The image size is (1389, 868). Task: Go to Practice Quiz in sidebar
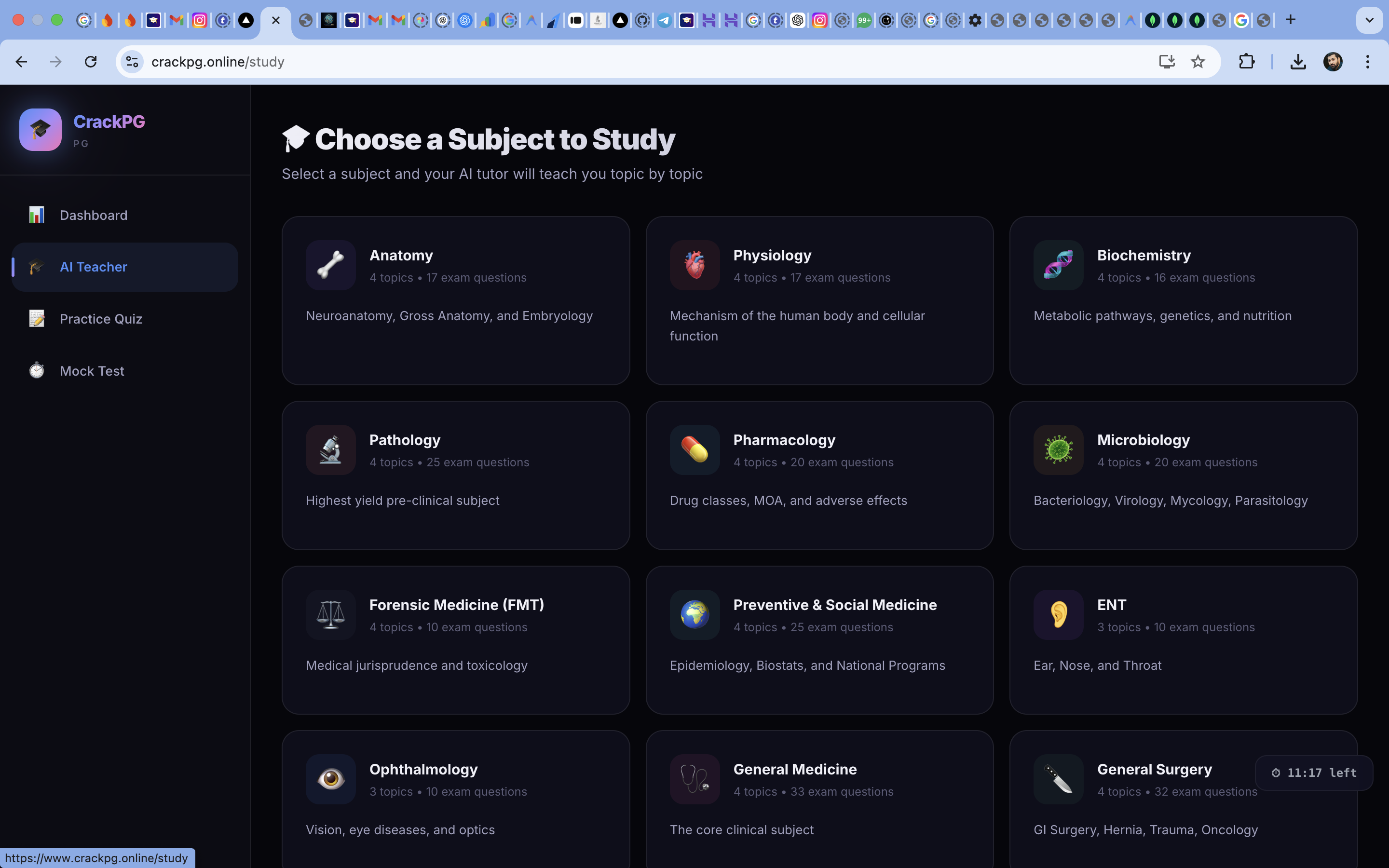coord(101,319)
